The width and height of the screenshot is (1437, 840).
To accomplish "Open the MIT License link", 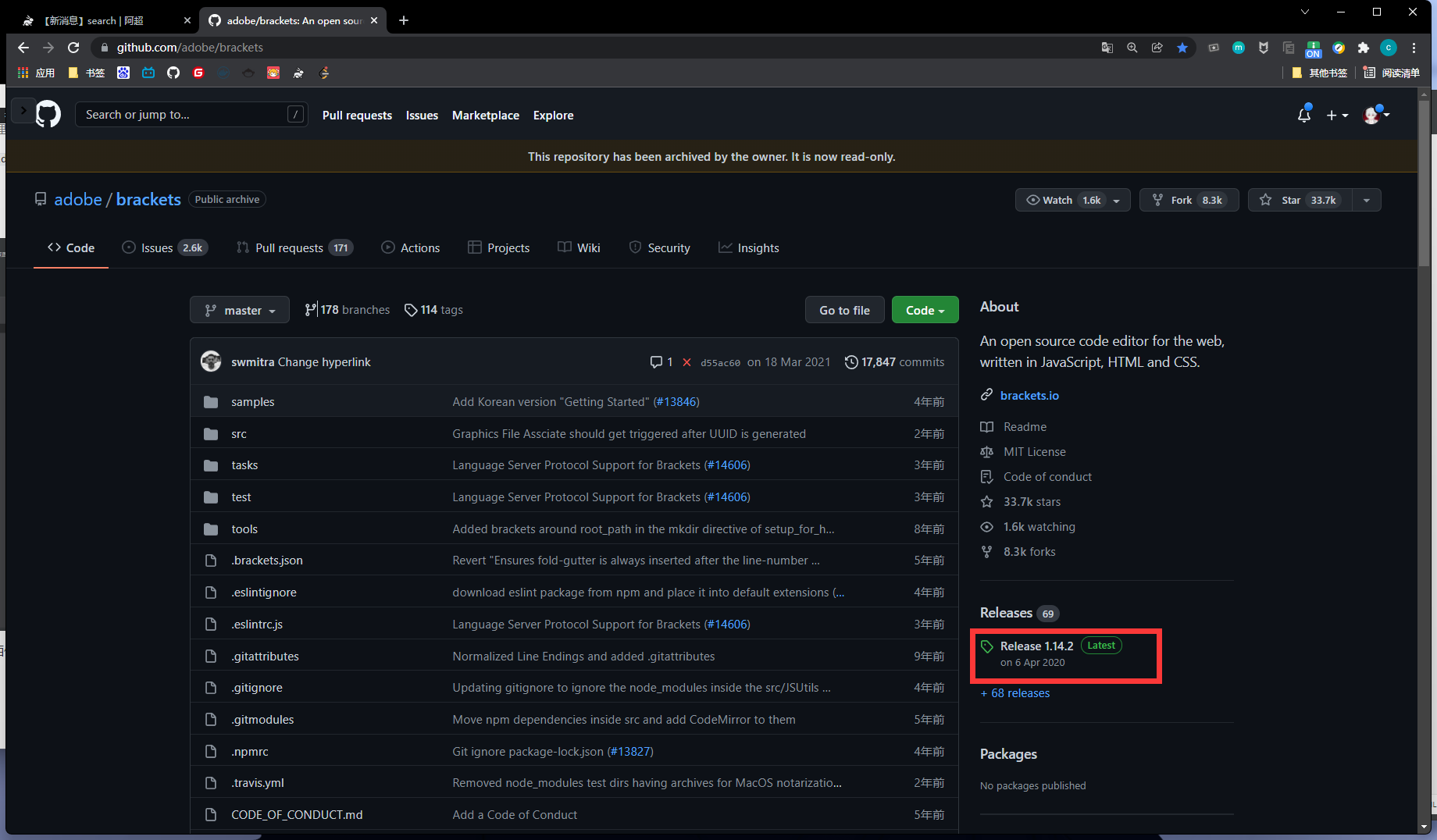I will coord(1035,452).
